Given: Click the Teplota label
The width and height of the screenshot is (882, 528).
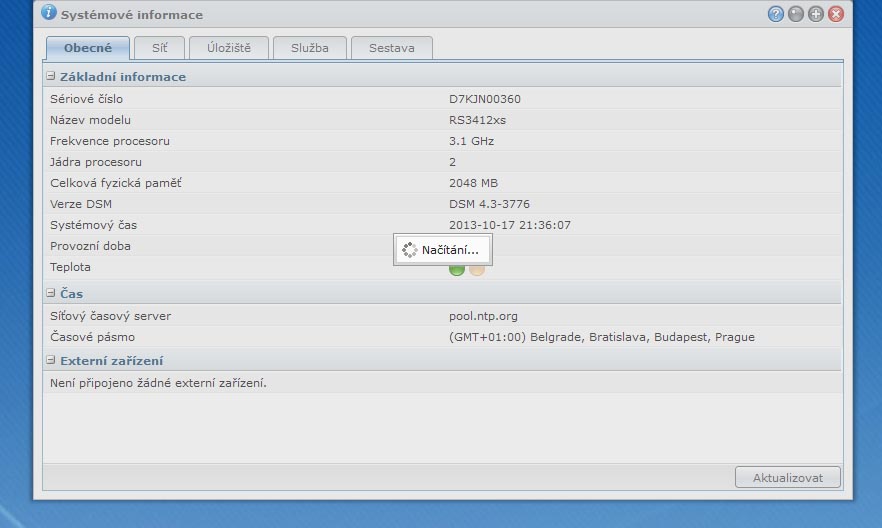Looking at the screenshot, I should coord(70,267).
